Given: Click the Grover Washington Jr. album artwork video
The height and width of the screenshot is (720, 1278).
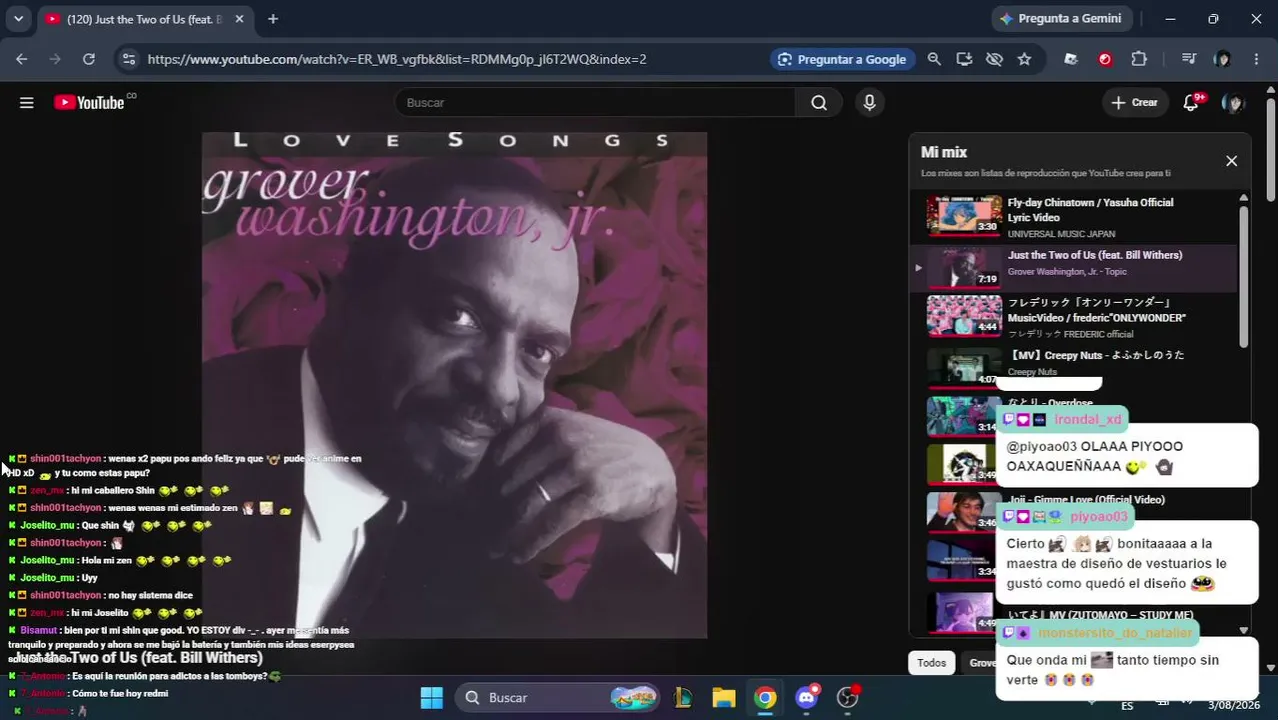Looking at the screenshot, I should click(454, 385).
